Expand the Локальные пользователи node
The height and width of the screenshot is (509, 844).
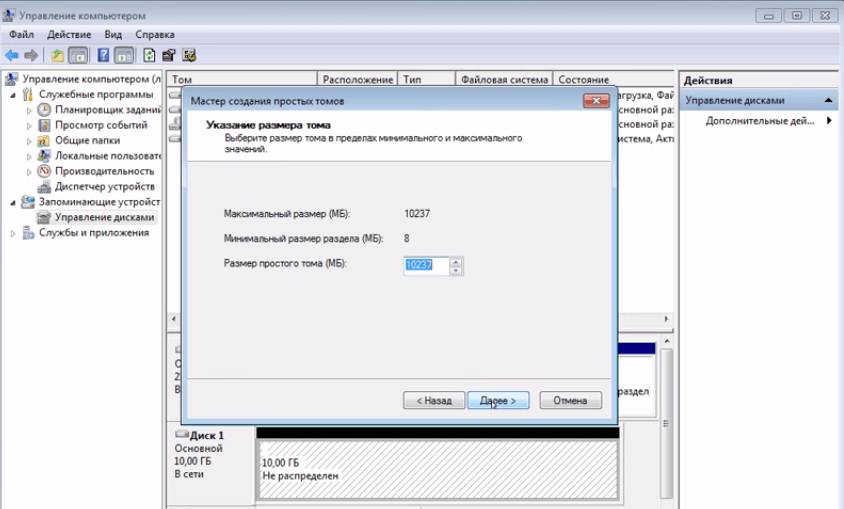[x=29, y=157]
